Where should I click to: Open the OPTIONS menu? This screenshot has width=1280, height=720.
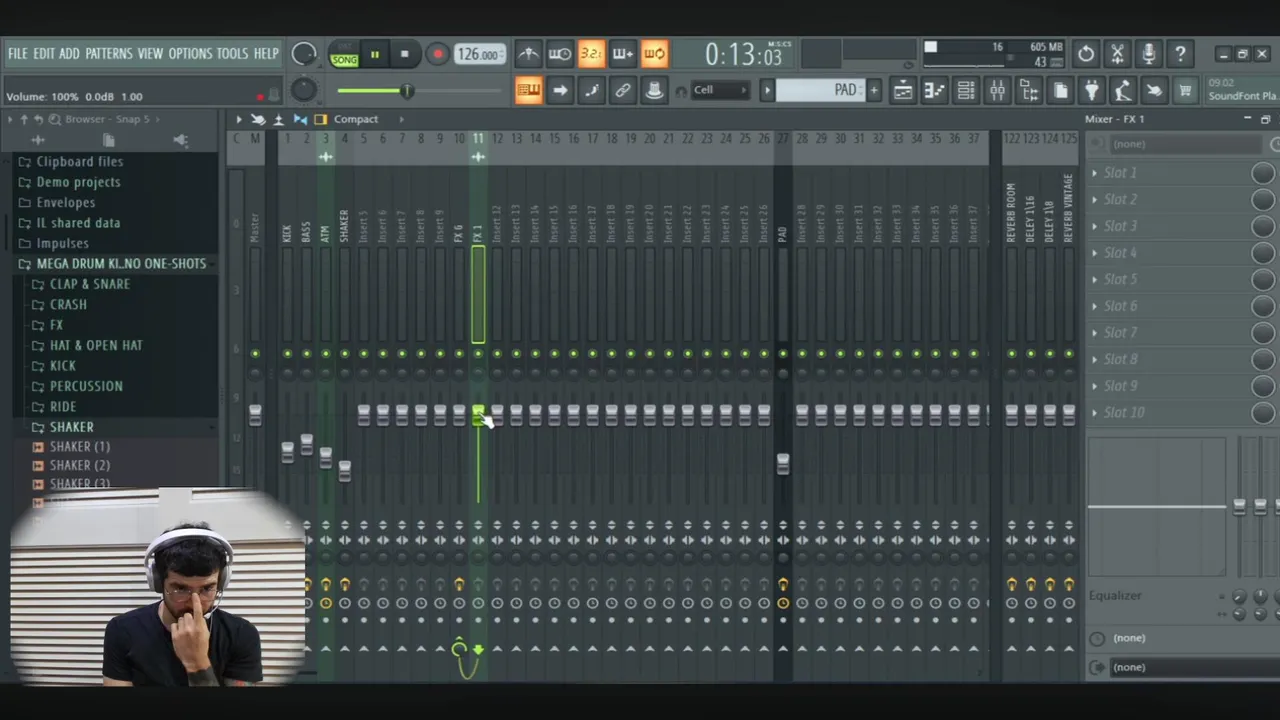[x=190, y=54]
